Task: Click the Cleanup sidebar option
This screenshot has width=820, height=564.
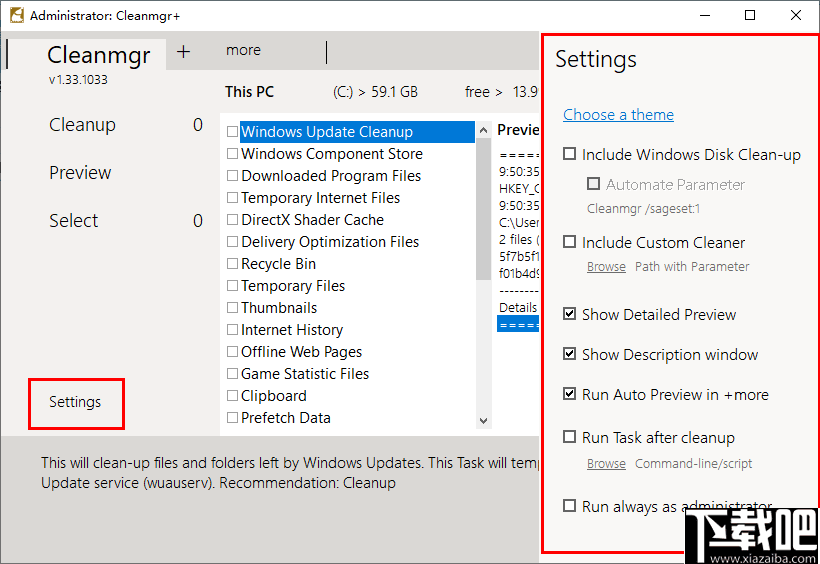Action: (x=82, y=125)
